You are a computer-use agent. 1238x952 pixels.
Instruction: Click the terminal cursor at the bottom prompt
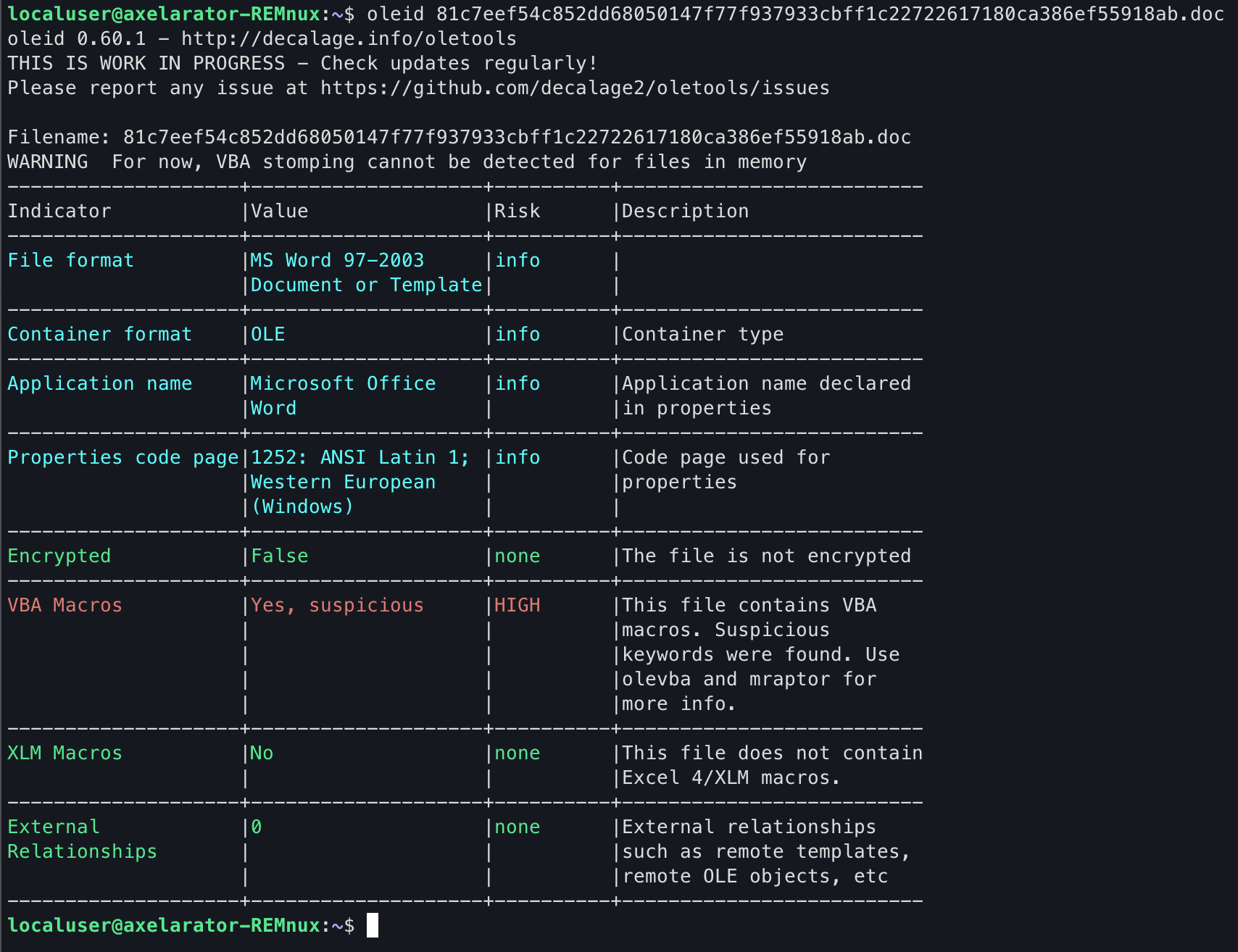(373, 925)
